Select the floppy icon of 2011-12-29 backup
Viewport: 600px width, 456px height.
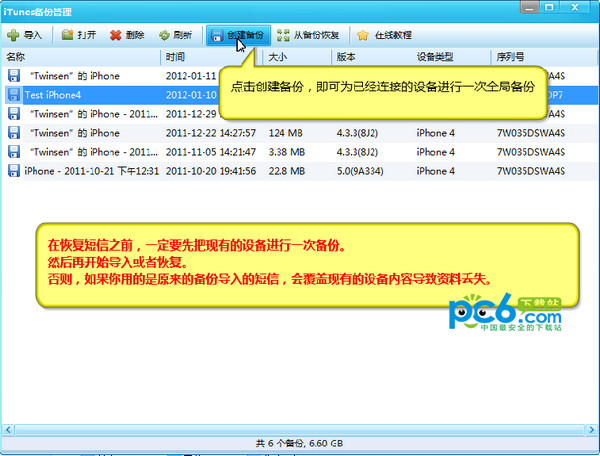tap(14, 114)
